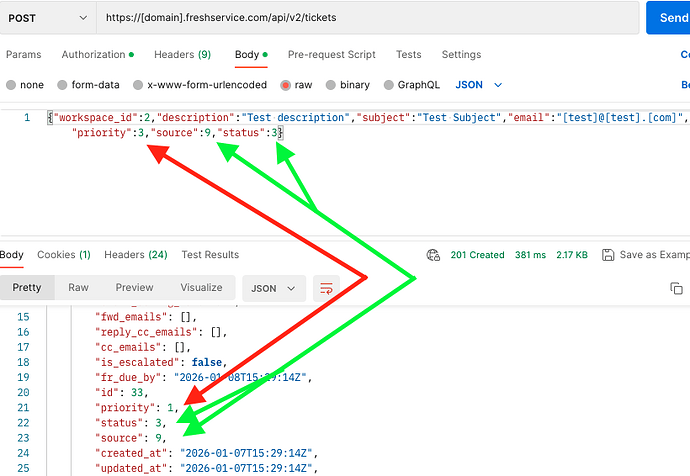Open the Pre-request Script tab
This screenshot has height=476, width=690.
click(x=331, y=55)
